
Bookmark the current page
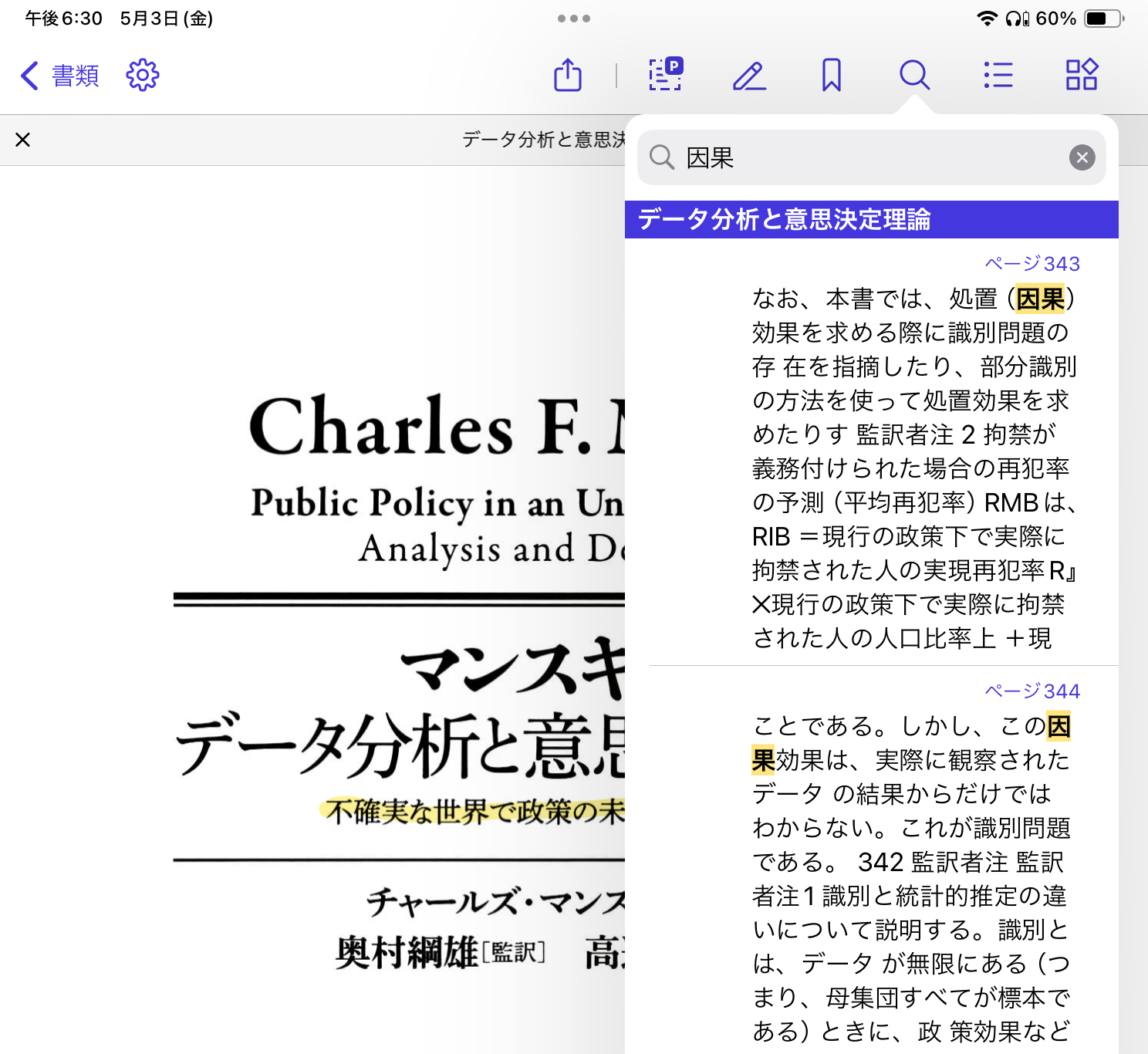832,76
